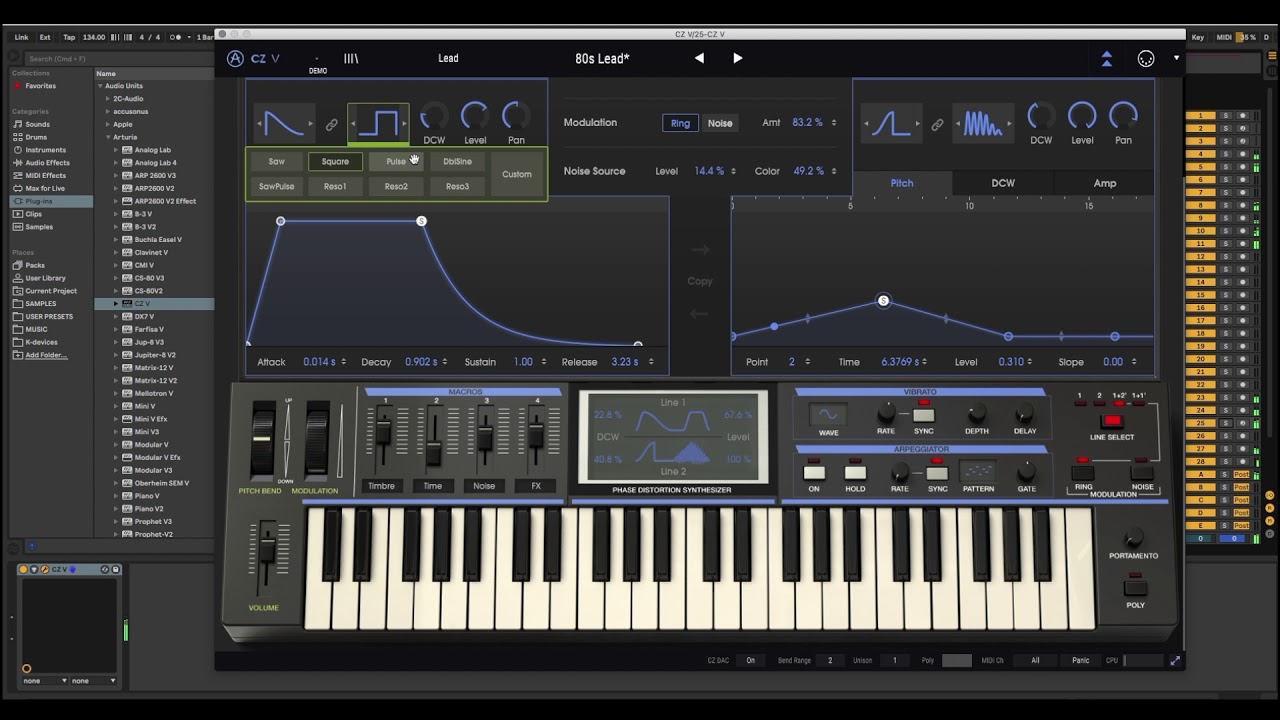Click the Line 2 Pan knob
1280x720 pixels.
tap(1123, 116)
